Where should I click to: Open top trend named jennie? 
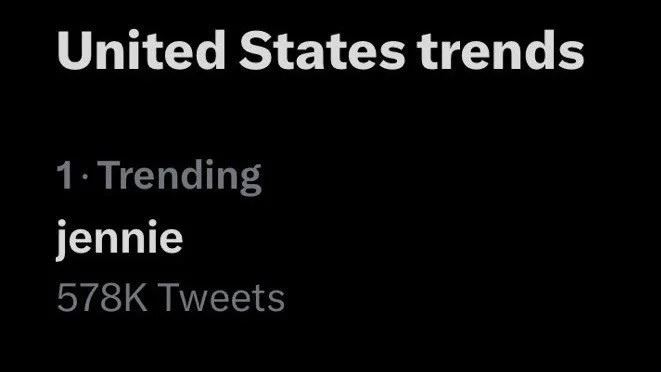coord(119,239)
